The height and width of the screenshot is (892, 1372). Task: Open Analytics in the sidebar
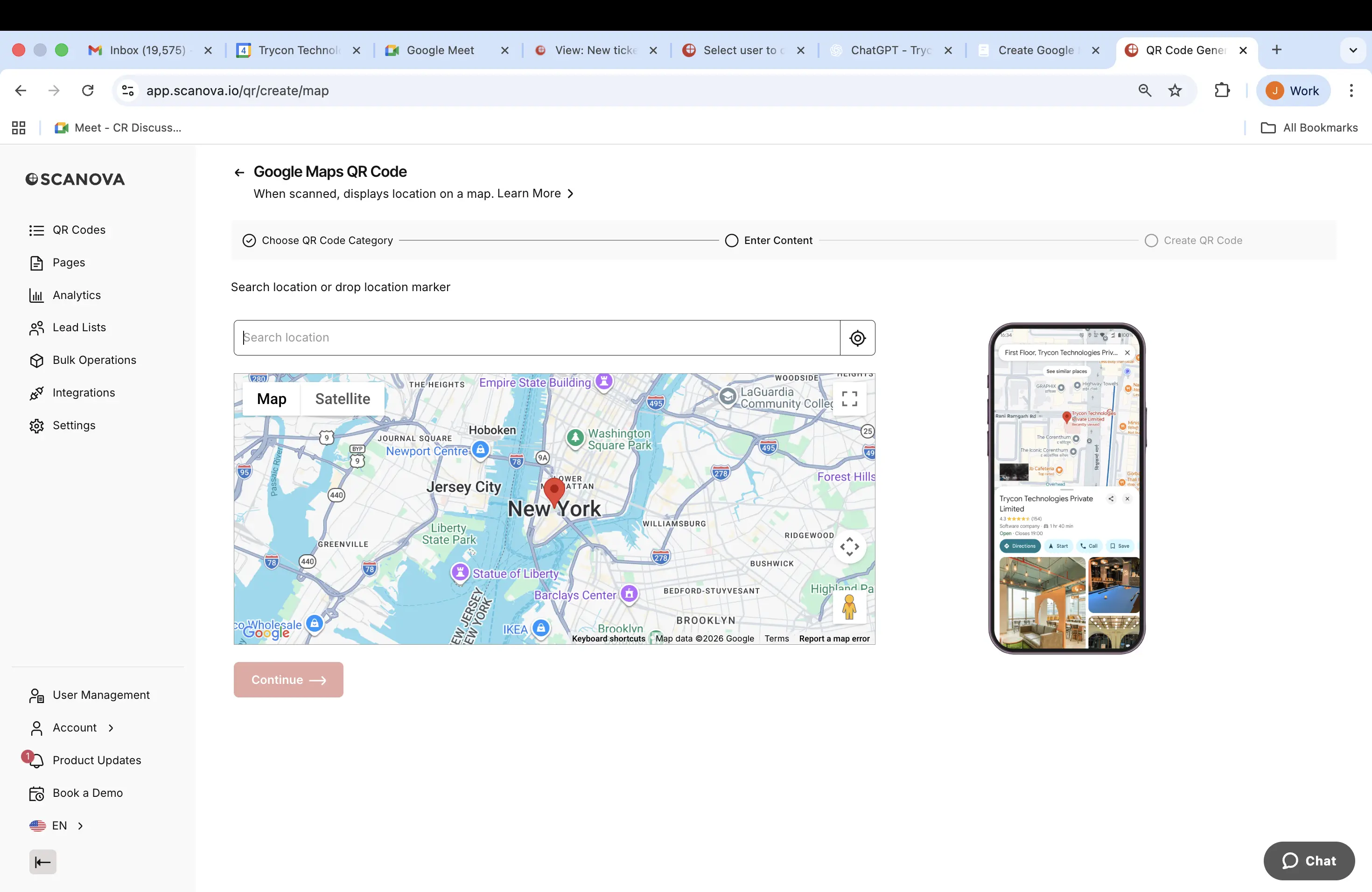64,295
